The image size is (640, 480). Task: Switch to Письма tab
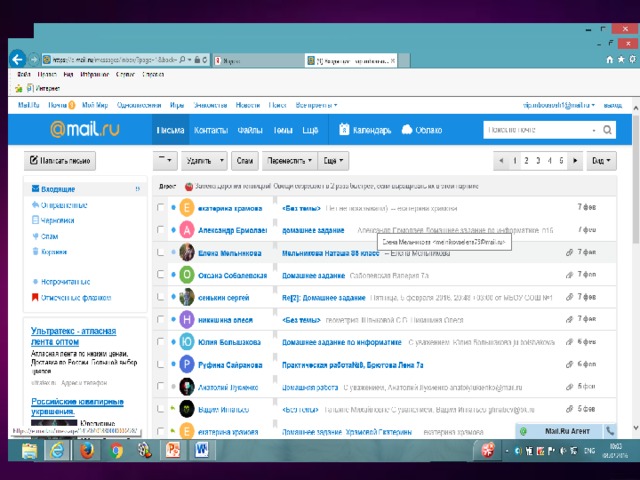pos(170,130)
